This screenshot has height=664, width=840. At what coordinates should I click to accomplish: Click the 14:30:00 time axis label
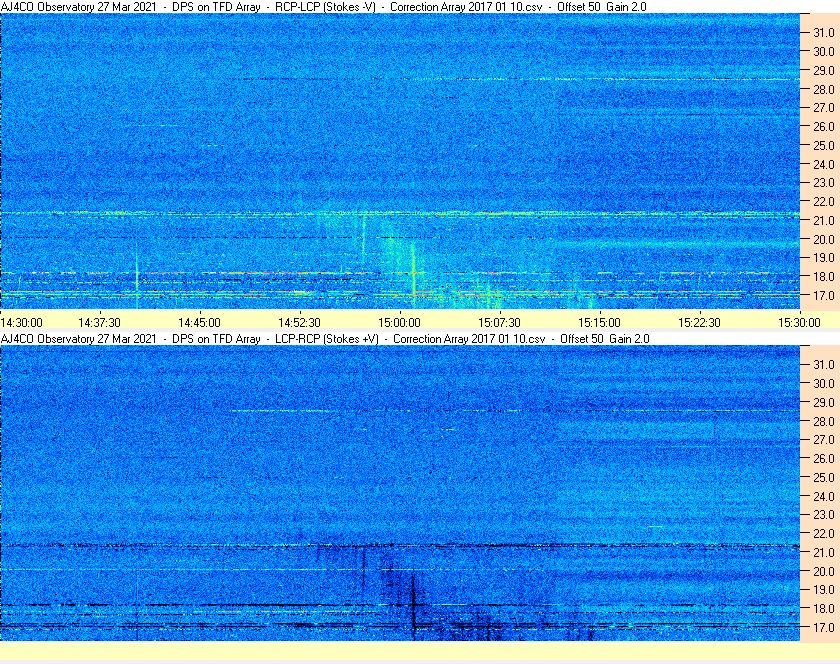click(x=21, y=323)
